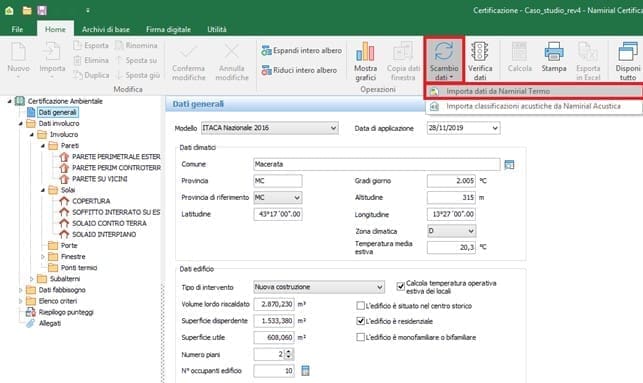The height and width of the screenshot is (383, 643).
Task: Select Dati generali tree node
Action: coord(57,112)
